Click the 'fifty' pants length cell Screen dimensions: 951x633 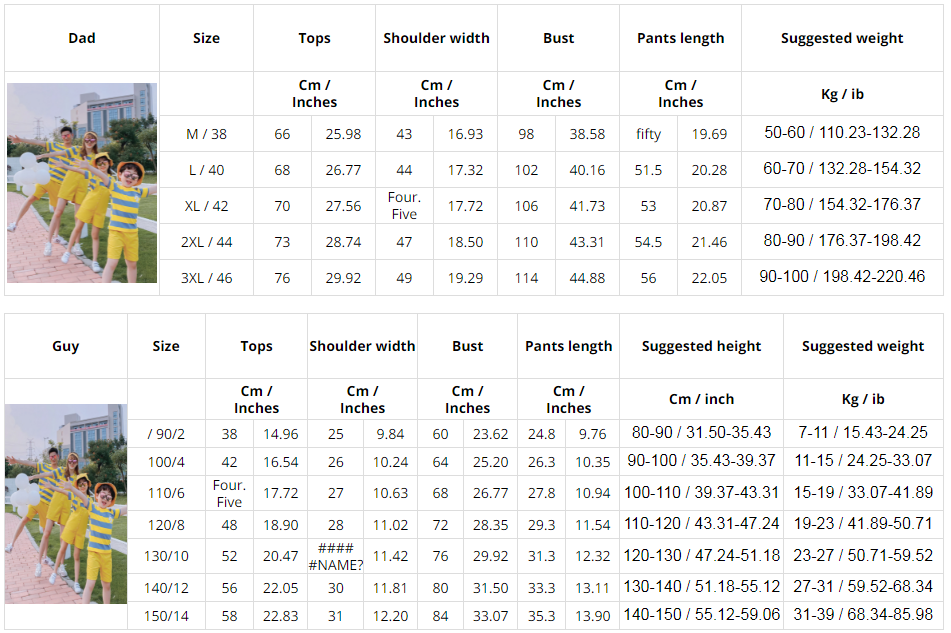pyautogui.click(x=649, y=134)
